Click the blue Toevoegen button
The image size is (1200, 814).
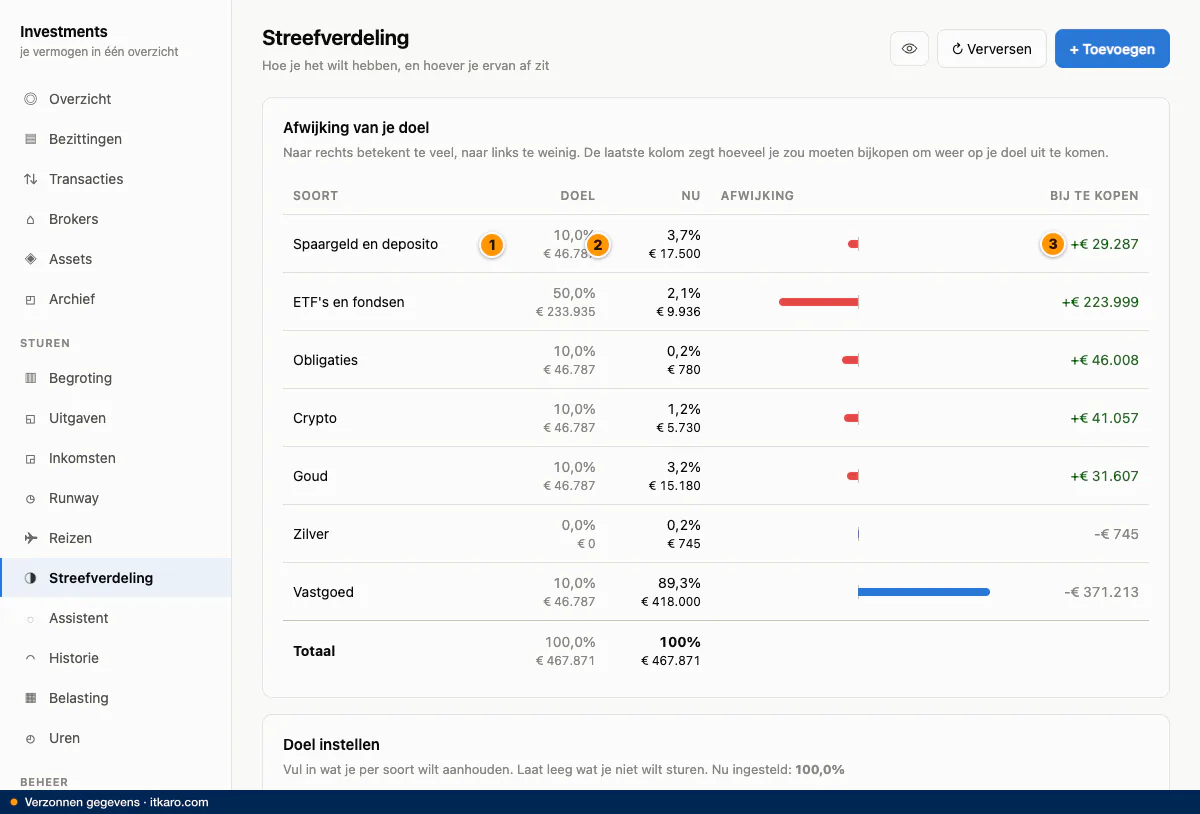[x=1112, y=48]
